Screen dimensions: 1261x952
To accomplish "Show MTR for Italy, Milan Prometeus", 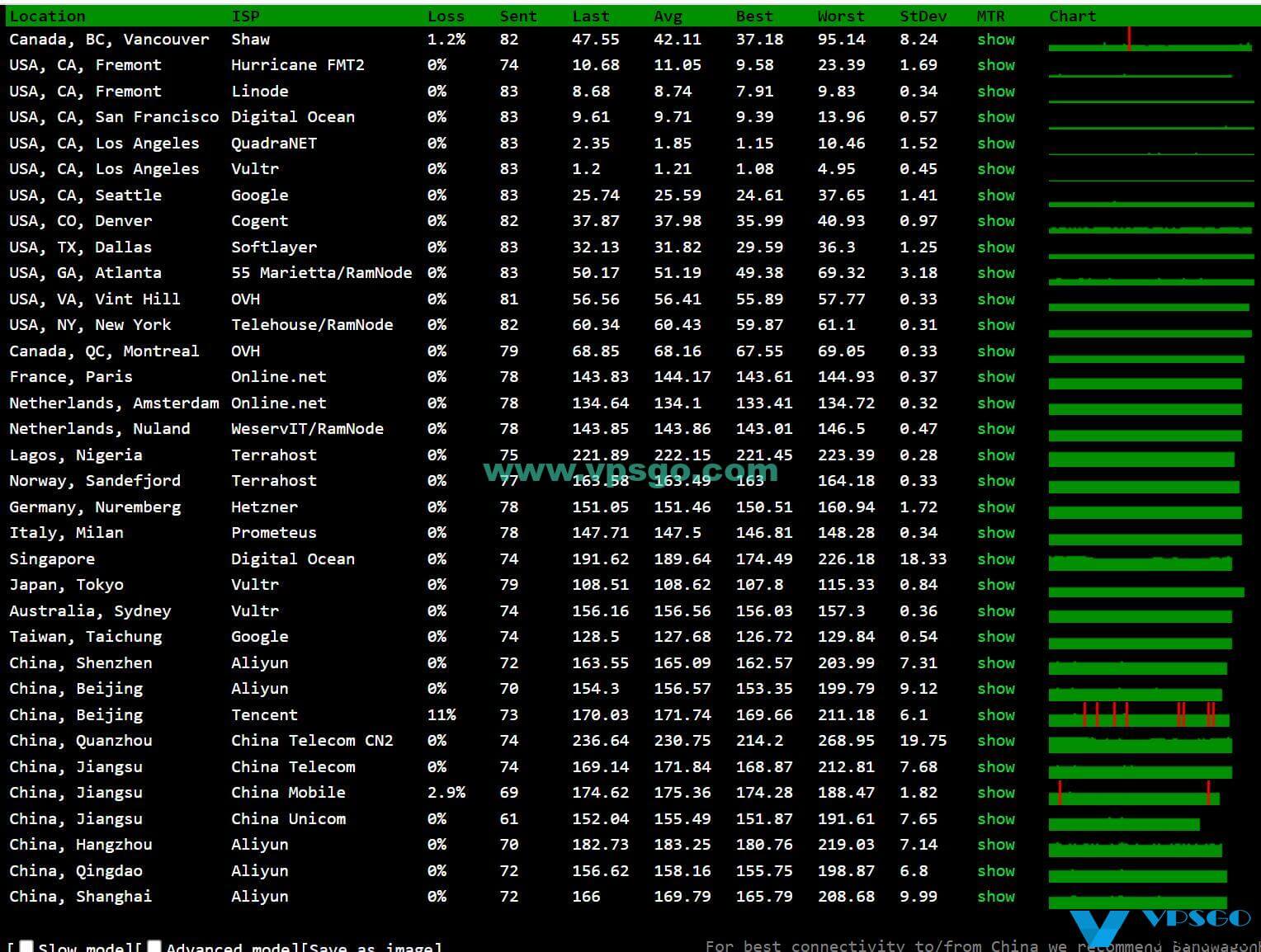I will (996, 533).
